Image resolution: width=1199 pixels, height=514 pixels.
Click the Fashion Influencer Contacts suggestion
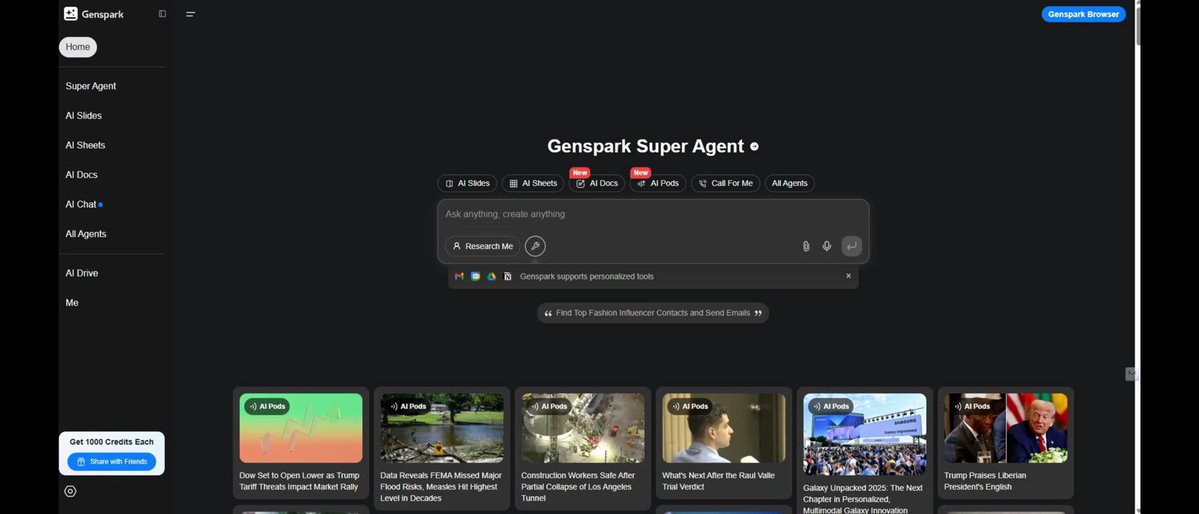point(653,313)
